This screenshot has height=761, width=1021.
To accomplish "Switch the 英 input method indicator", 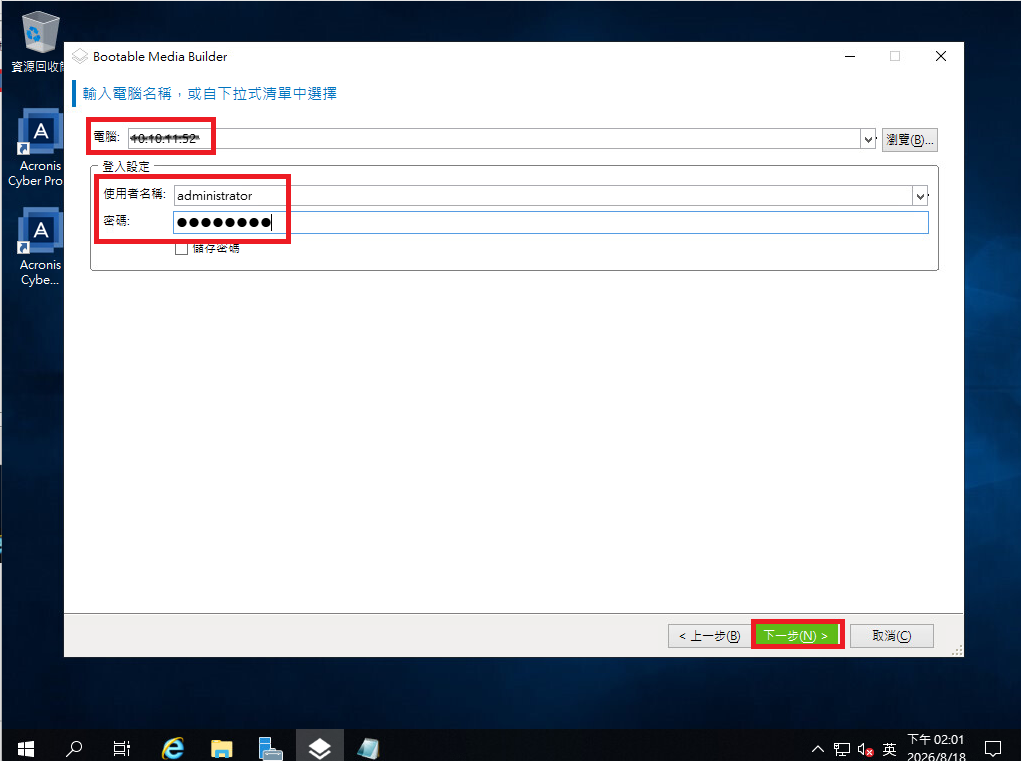I will point(889,749).
